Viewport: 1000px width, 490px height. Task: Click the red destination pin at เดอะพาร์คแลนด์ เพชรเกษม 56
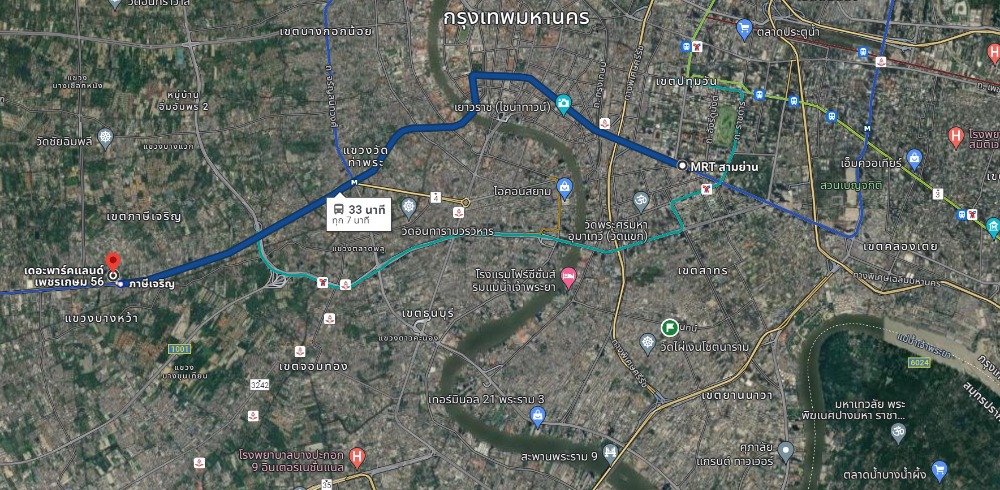pos(113,262)
